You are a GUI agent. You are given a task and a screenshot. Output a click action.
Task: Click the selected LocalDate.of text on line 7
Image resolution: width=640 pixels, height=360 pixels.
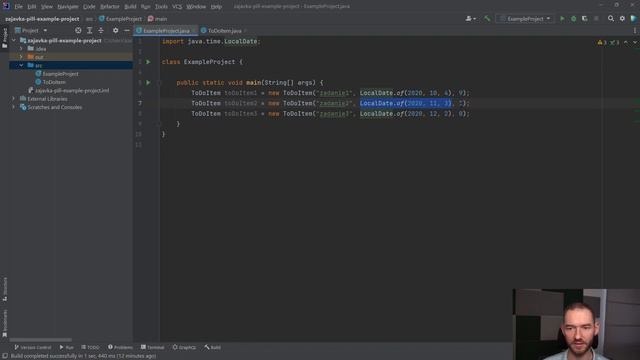point(406,103)
